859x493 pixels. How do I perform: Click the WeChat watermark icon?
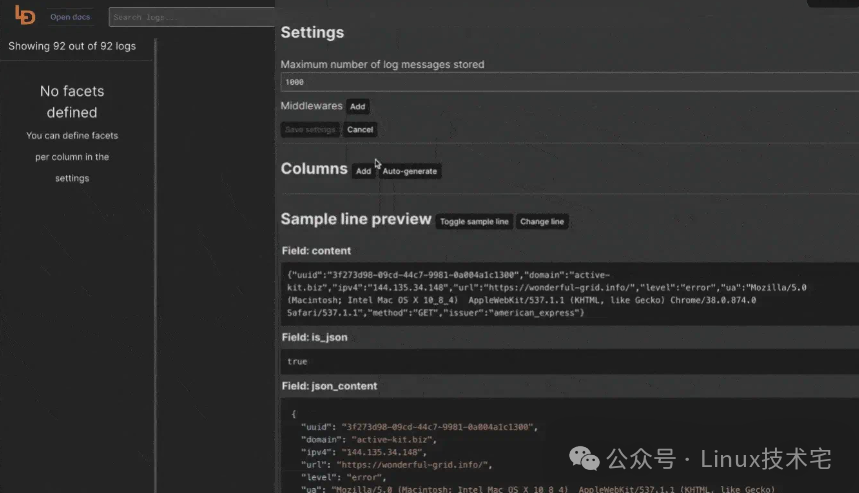pos(585,457)
